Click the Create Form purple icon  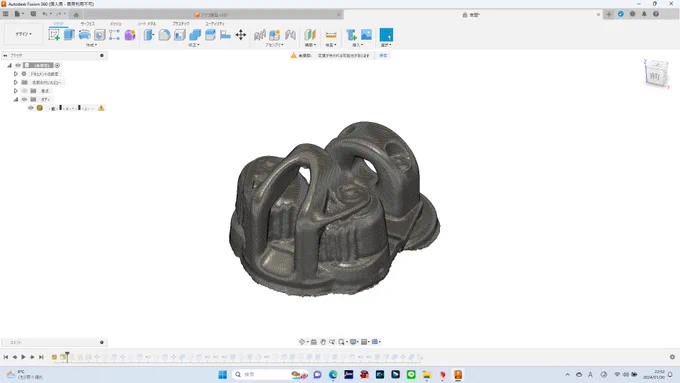tap(130, 35)
